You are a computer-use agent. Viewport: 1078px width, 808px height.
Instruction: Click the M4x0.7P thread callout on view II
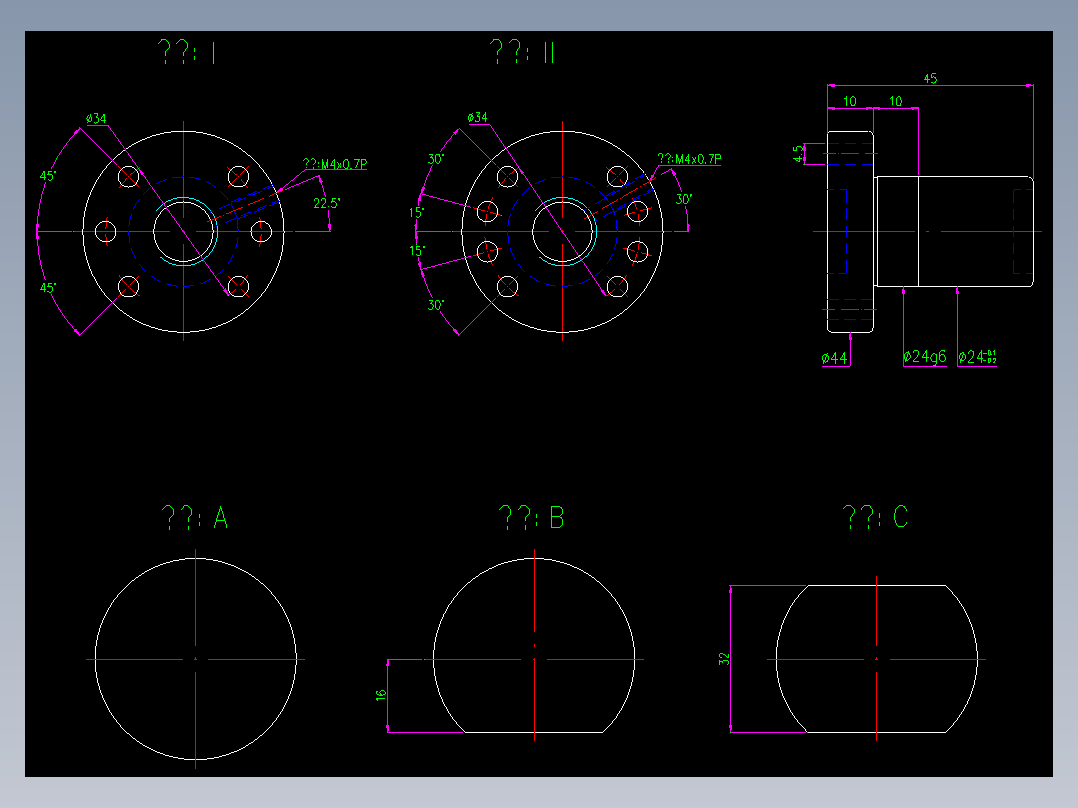pos(690,157)
